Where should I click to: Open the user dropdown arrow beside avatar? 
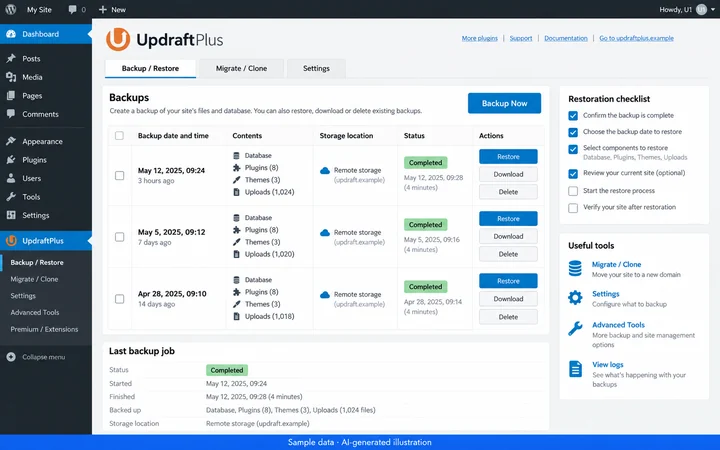713,9
